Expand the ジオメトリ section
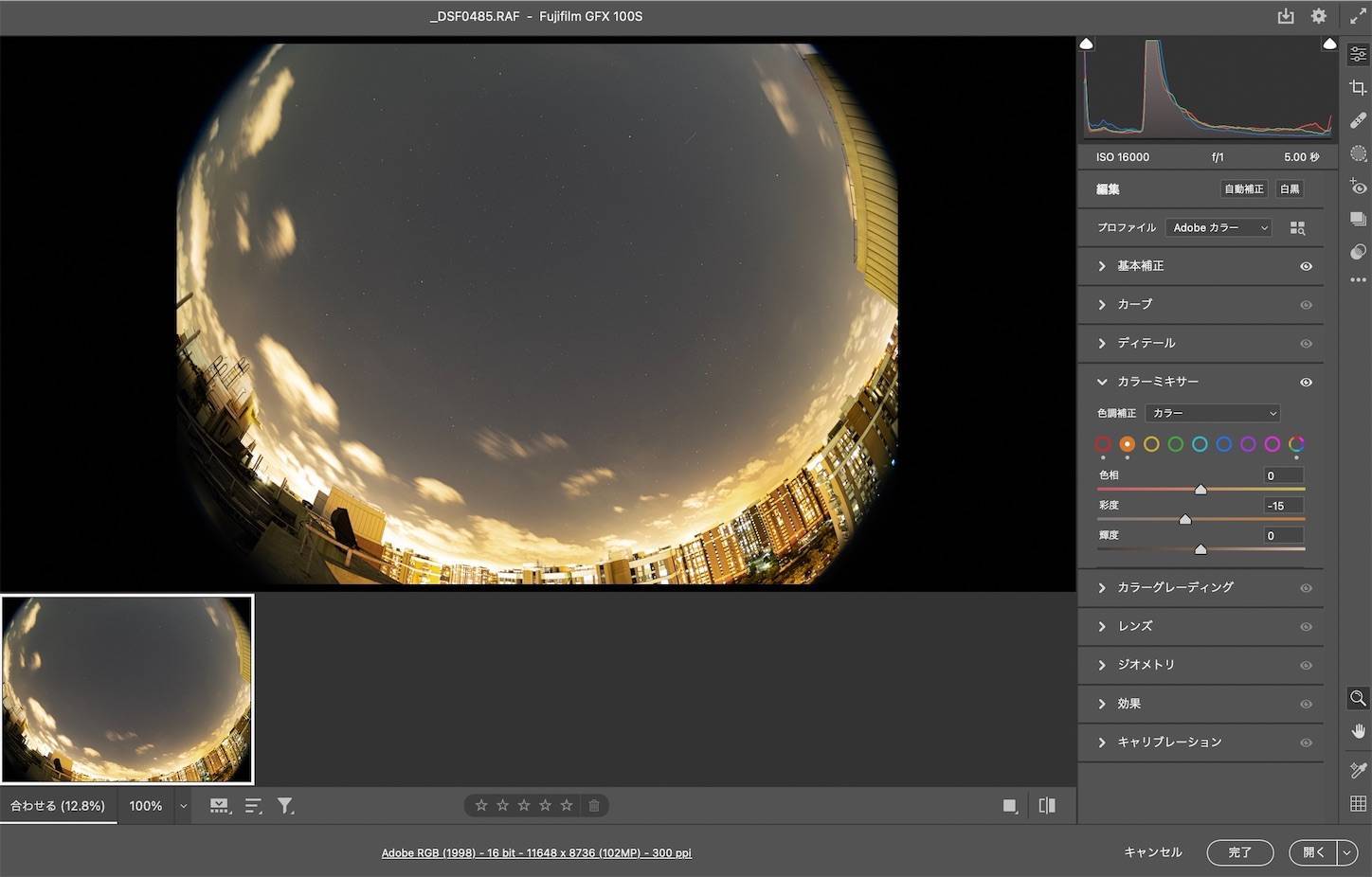The image size is (1372, 877). [1102, 665]
